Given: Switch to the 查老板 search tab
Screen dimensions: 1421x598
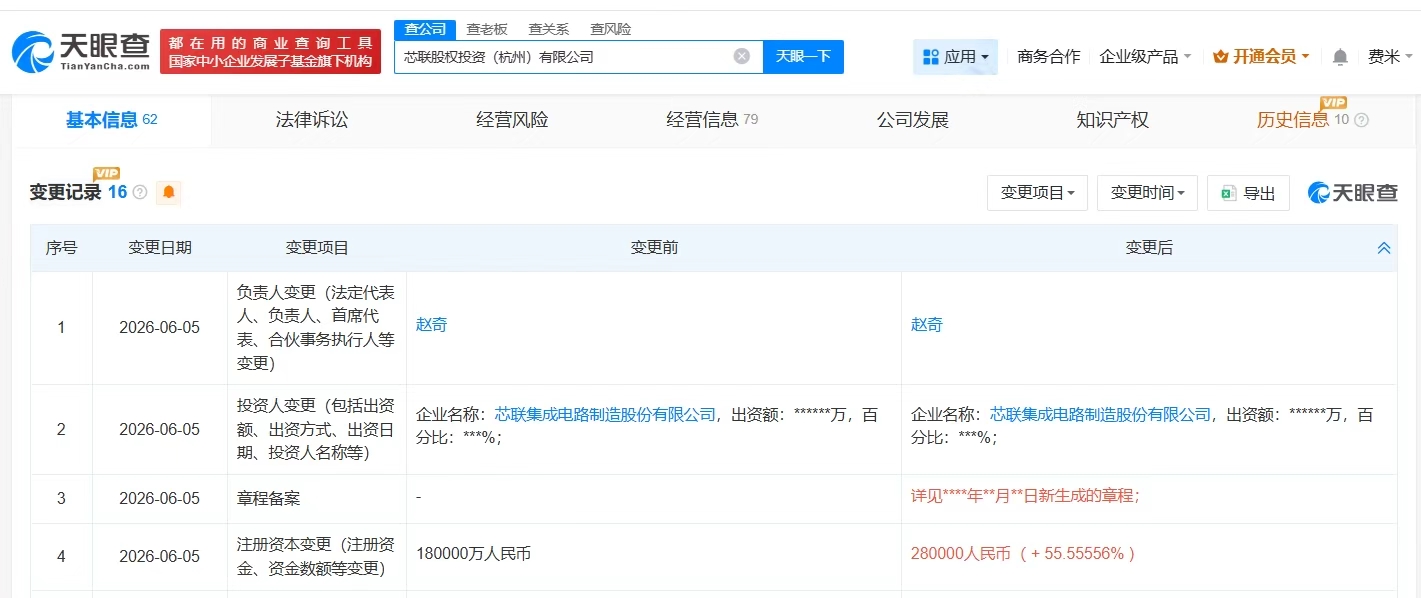Looking at the screenshot, I should [487, 29].
